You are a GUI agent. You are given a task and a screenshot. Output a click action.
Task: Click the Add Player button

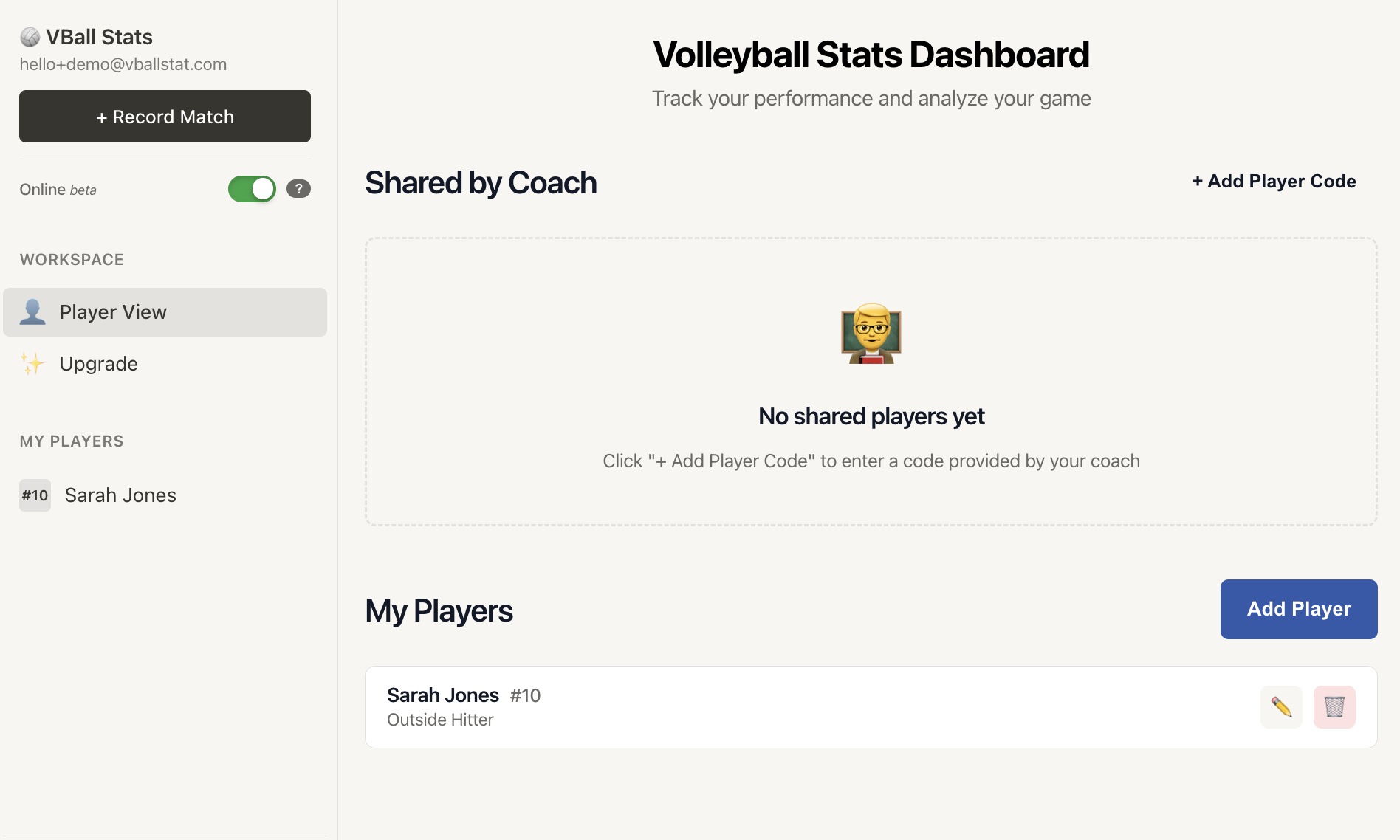[x=1298, y=609]
